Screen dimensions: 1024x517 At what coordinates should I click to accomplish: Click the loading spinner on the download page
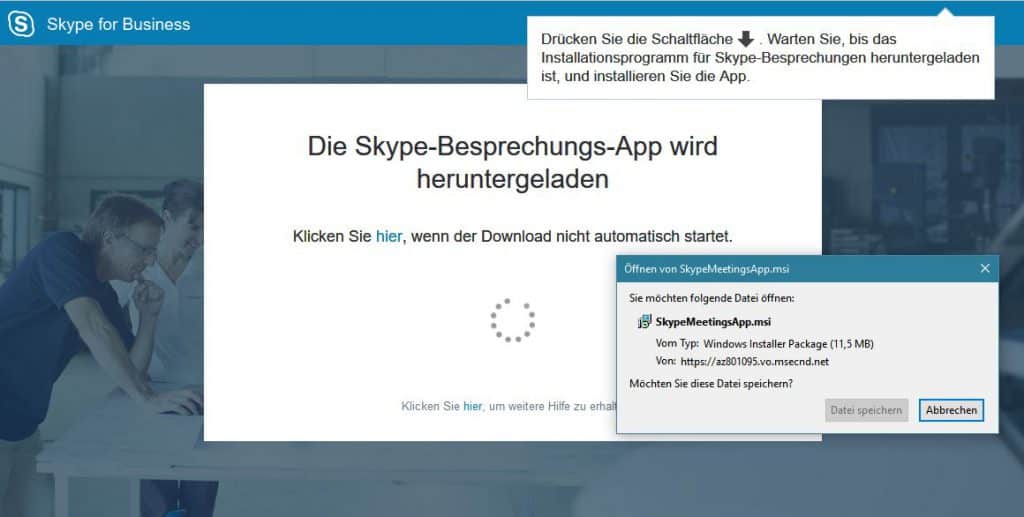513,320
